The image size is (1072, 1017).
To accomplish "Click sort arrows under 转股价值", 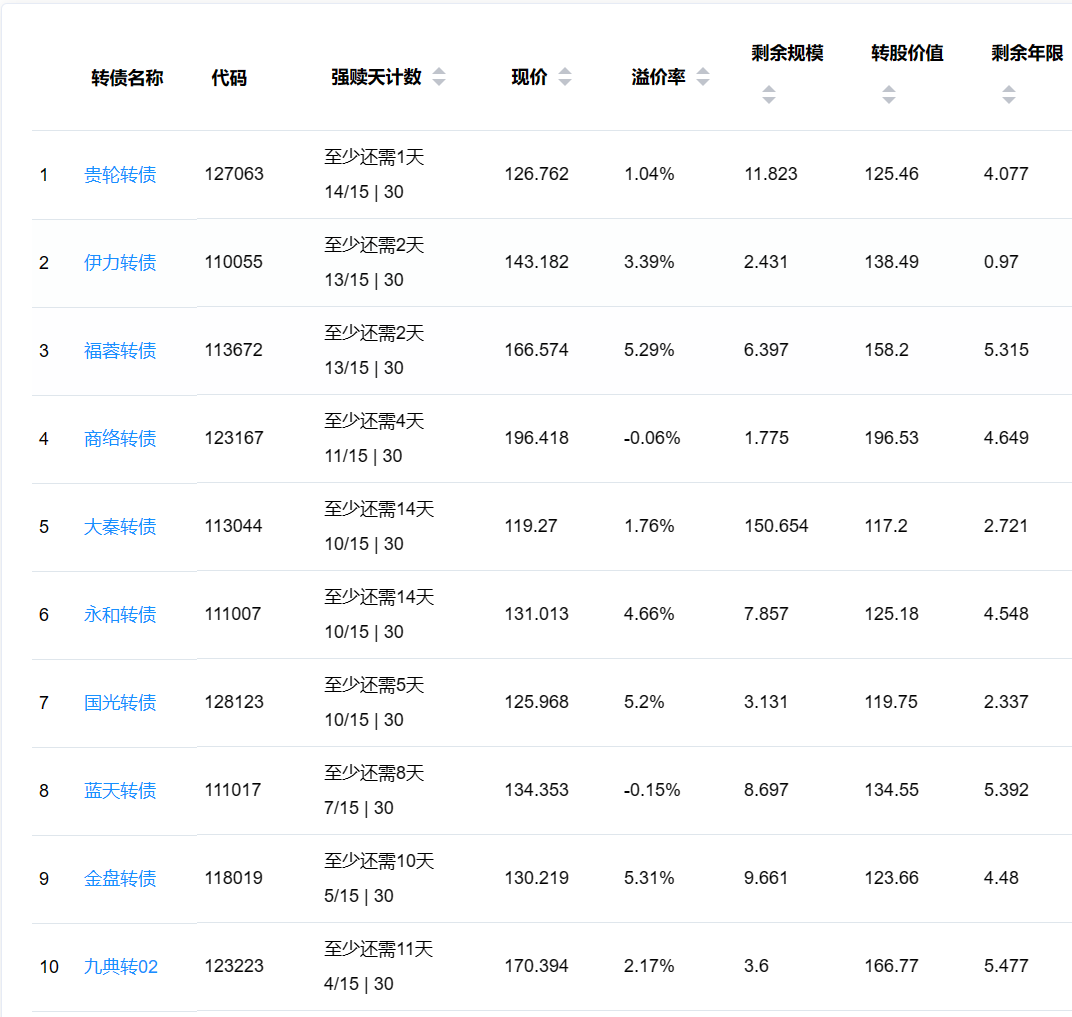I will point(888,95).
